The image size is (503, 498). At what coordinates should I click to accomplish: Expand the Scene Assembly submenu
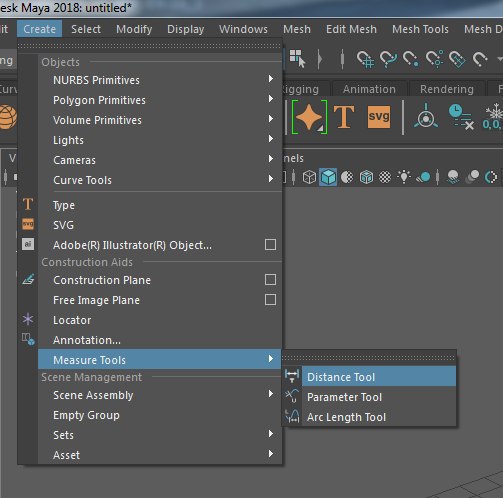click(160, 395)
